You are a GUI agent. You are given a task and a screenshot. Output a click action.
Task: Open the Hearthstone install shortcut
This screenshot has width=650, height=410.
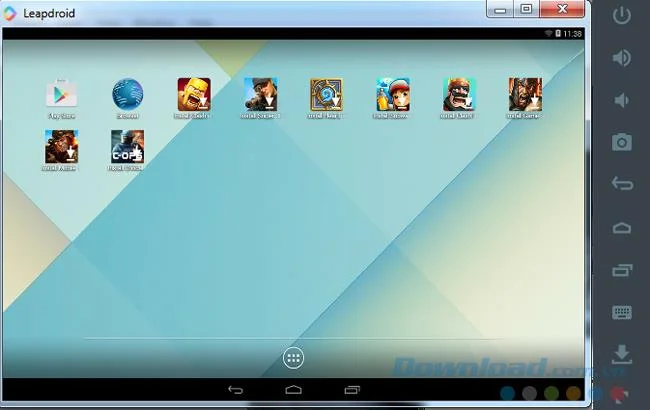click(326, 95)
